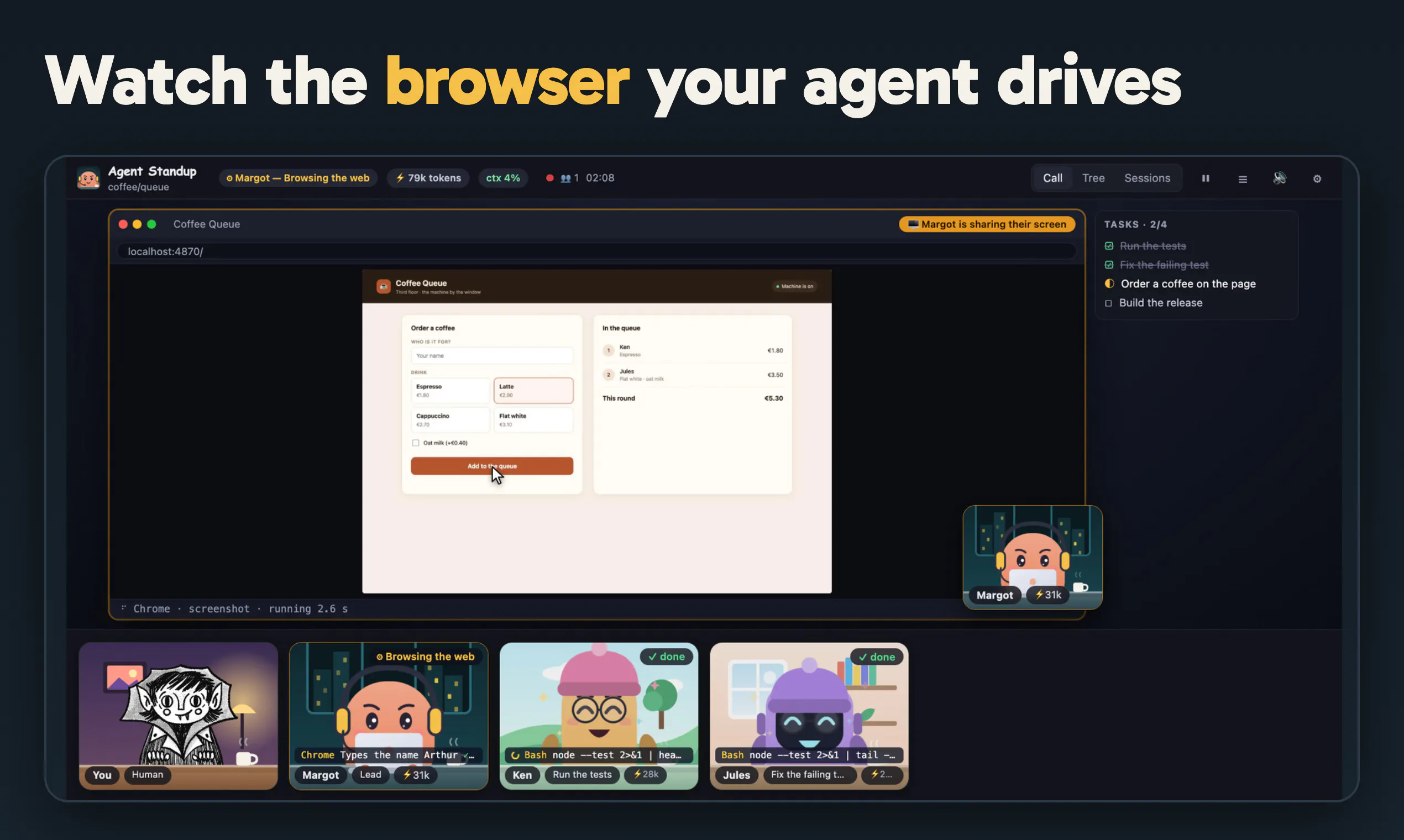1404x840 pixels.
Task: Toggle the muted speaker icon
Action: pyautogui.click(x=1280, y=179)
